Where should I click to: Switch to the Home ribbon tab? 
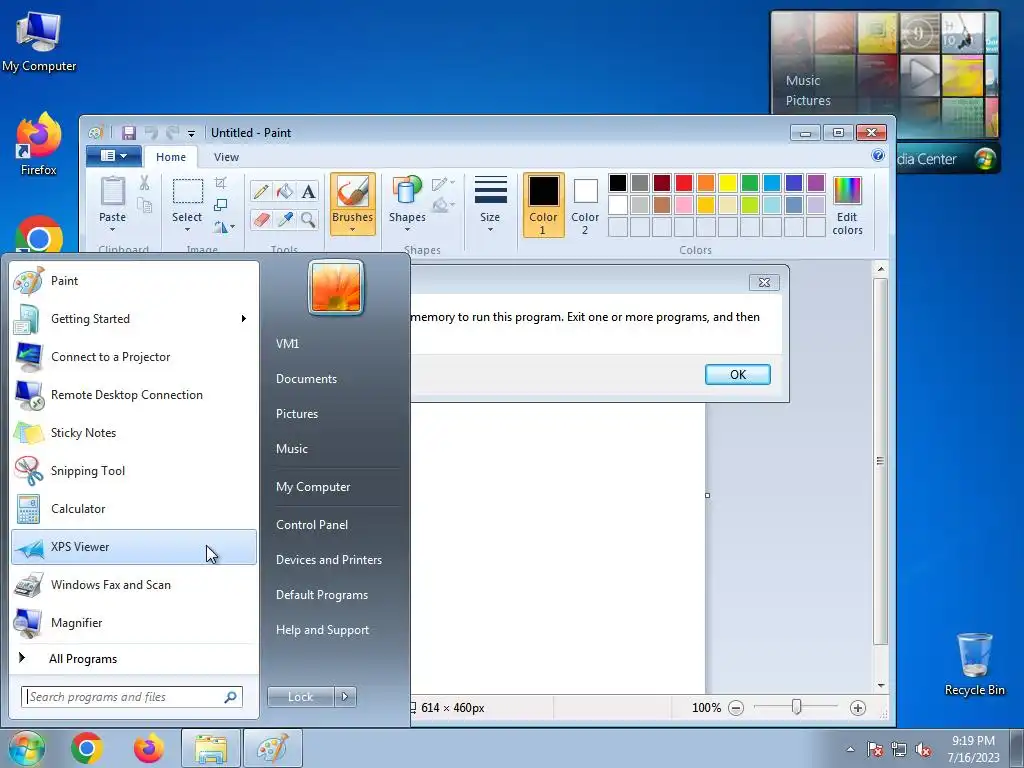[x=171, y=157]
